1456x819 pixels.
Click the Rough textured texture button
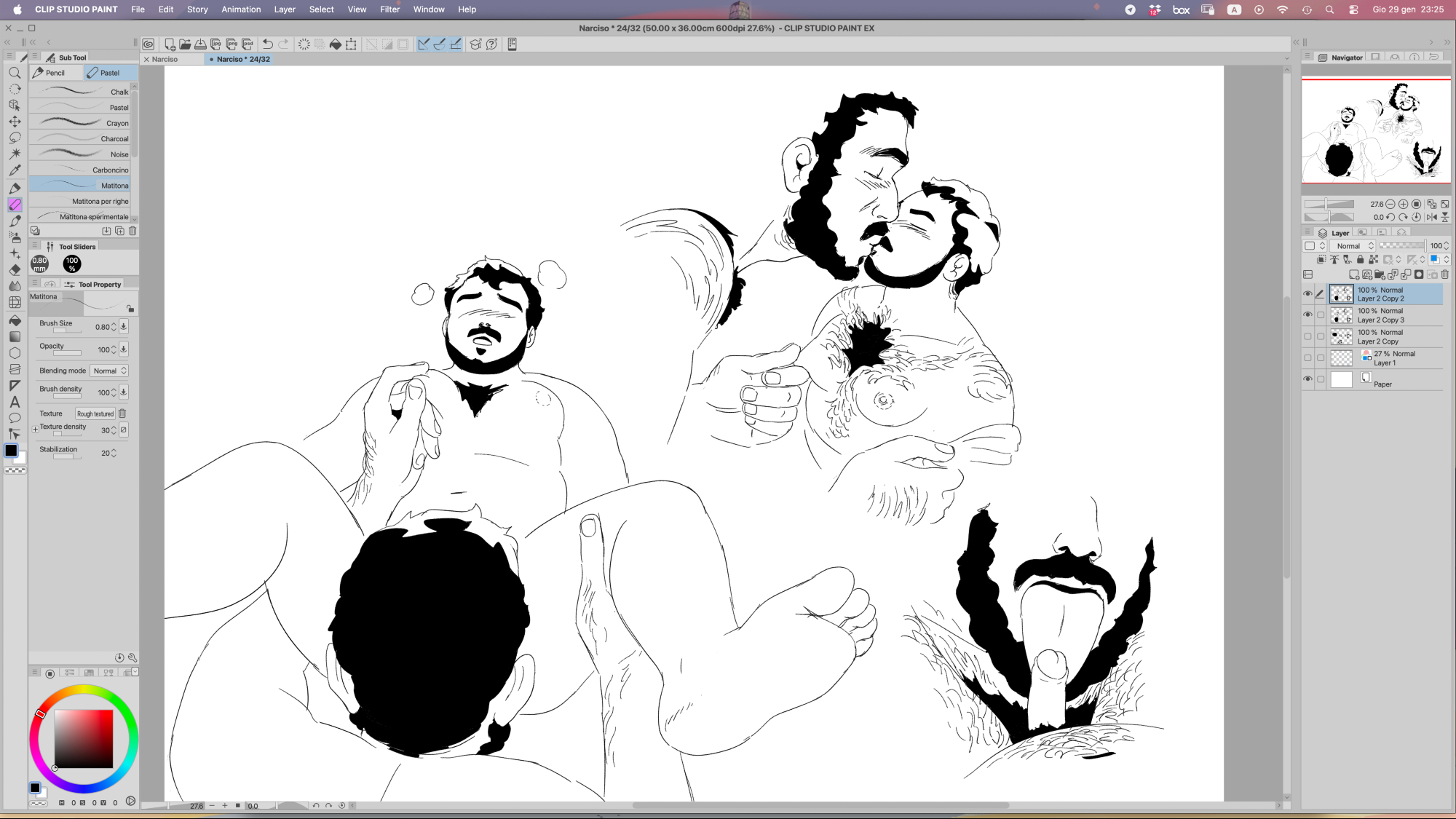[95, 414]
